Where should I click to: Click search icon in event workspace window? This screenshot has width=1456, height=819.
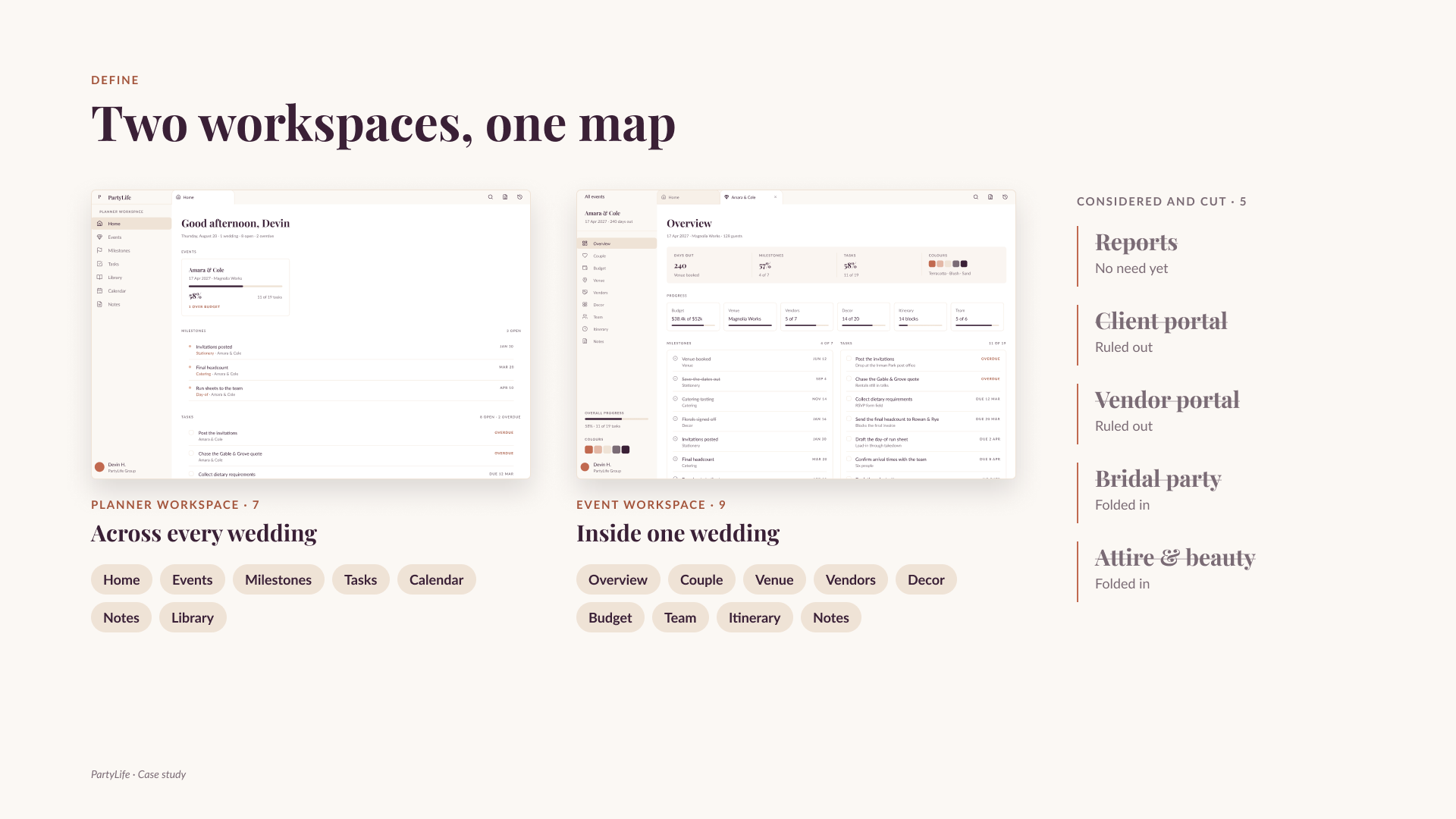click(976, 197)
